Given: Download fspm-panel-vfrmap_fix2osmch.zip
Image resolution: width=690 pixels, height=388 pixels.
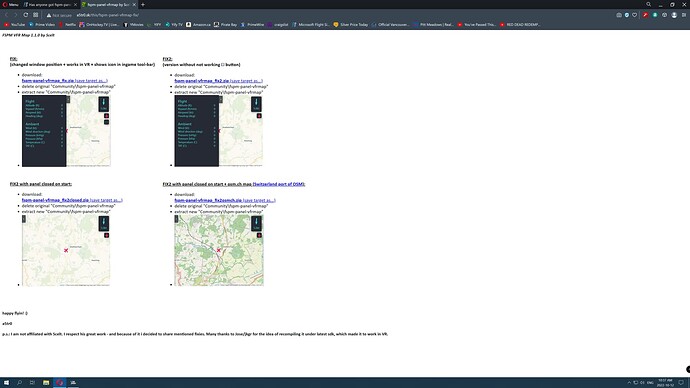Looking at the screenshot, I should click(208, 200).
